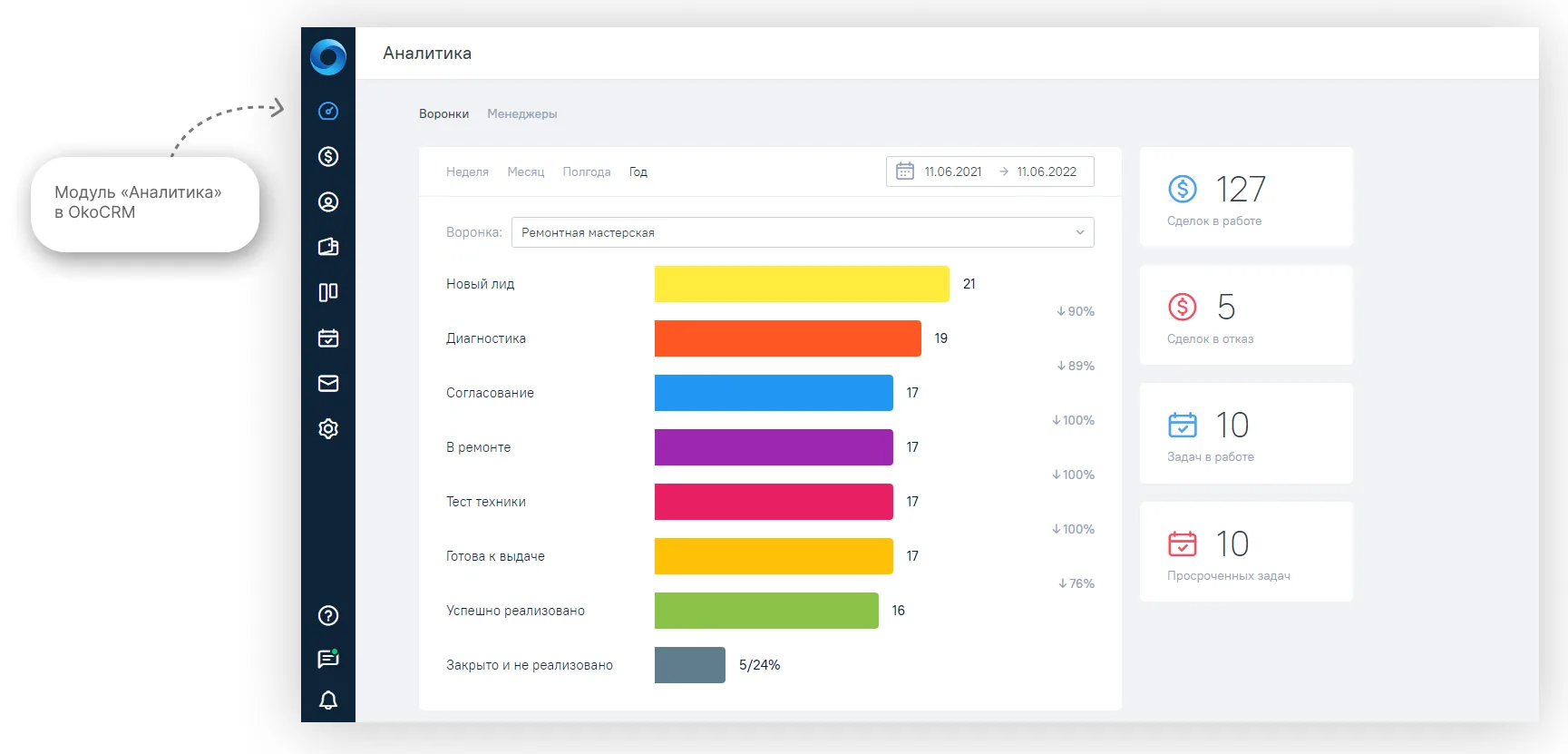Open the calendar tasks icon in sidebar
The height and width of the screenshot is (754, 1568).
(328, 338)
